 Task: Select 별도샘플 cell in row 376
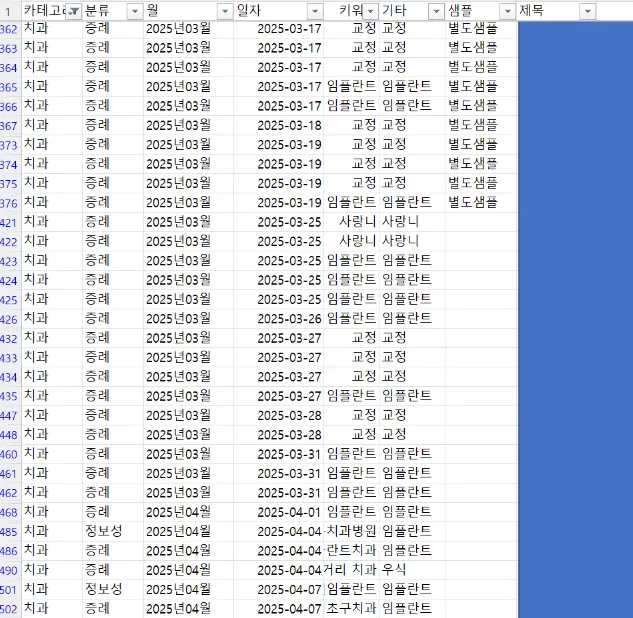[481, 203]
